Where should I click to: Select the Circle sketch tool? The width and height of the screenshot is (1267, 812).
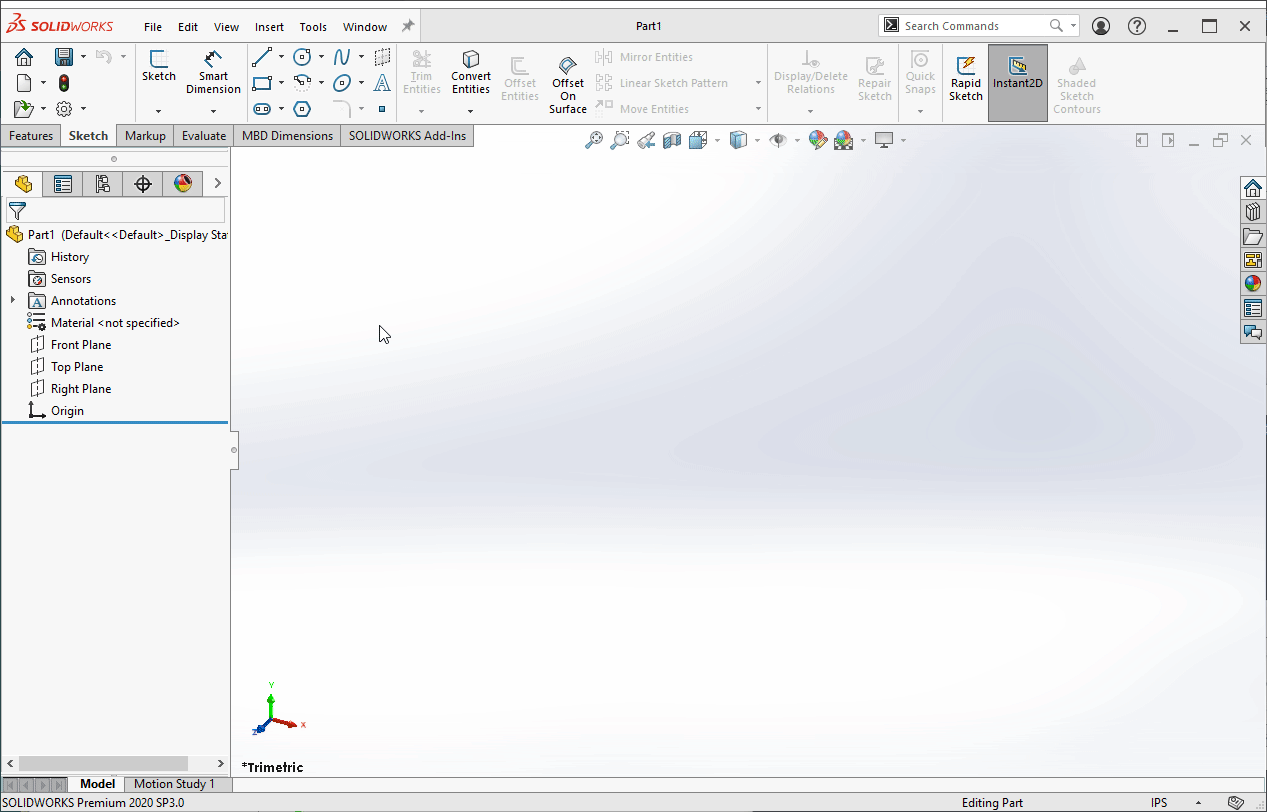[303, 57]
